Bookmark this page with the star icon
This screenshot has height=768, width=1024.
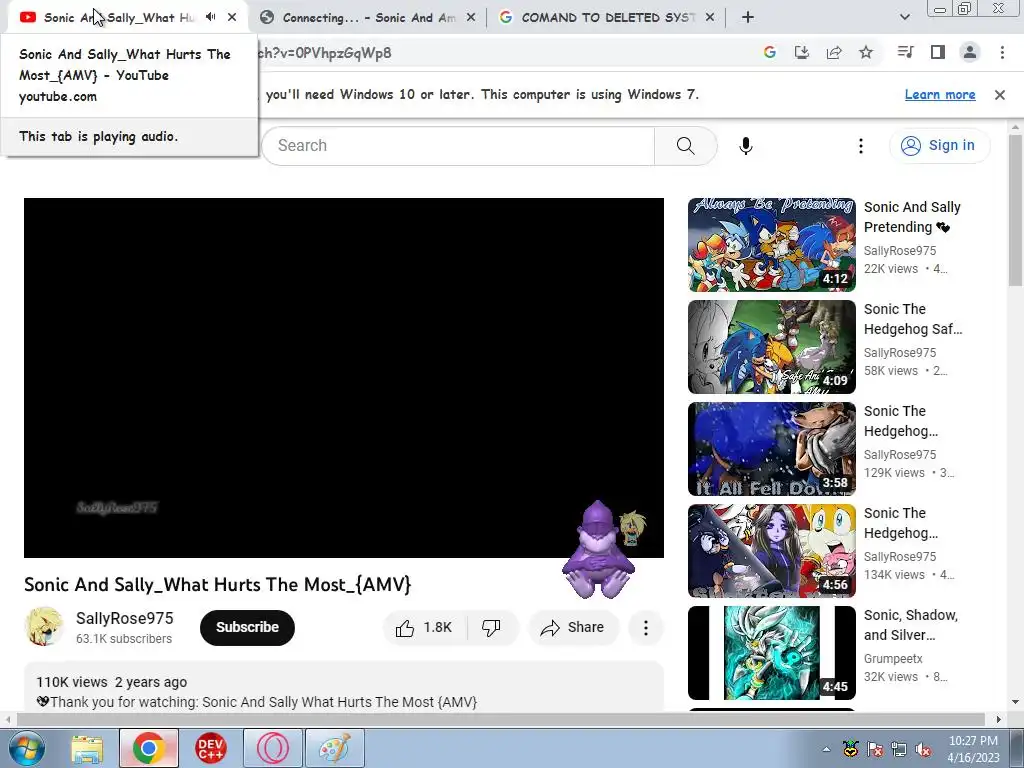[x=866, y=53]
